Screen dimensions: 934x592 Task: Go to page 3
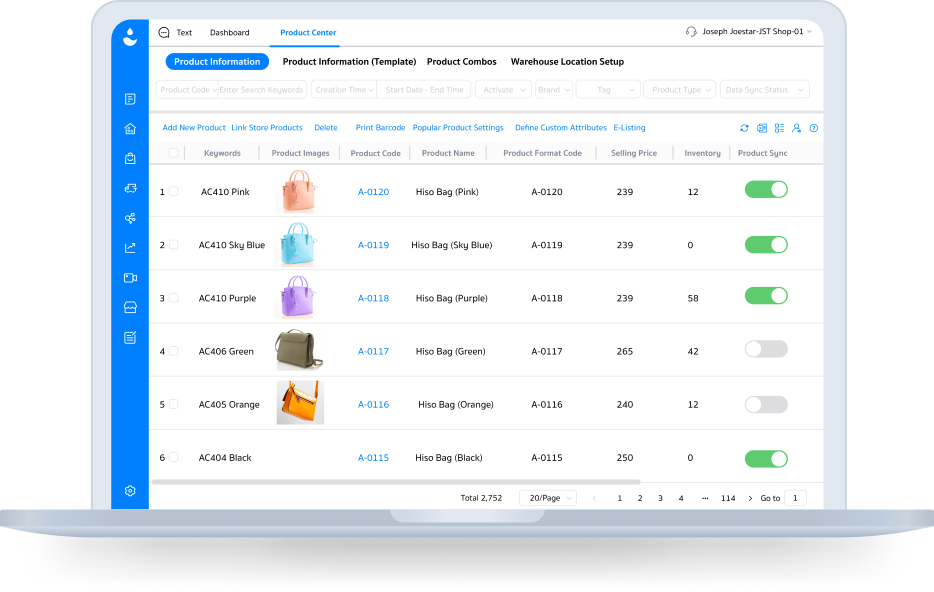tap(660, 498)
